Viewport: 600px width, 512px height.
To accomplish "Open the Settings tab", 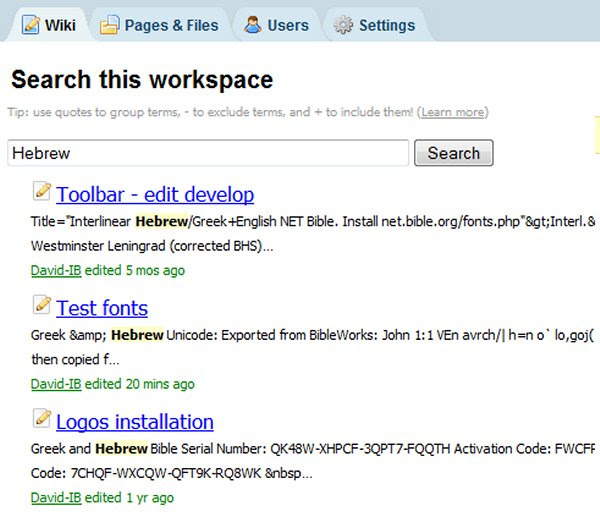I will click(x=375, y=25).
